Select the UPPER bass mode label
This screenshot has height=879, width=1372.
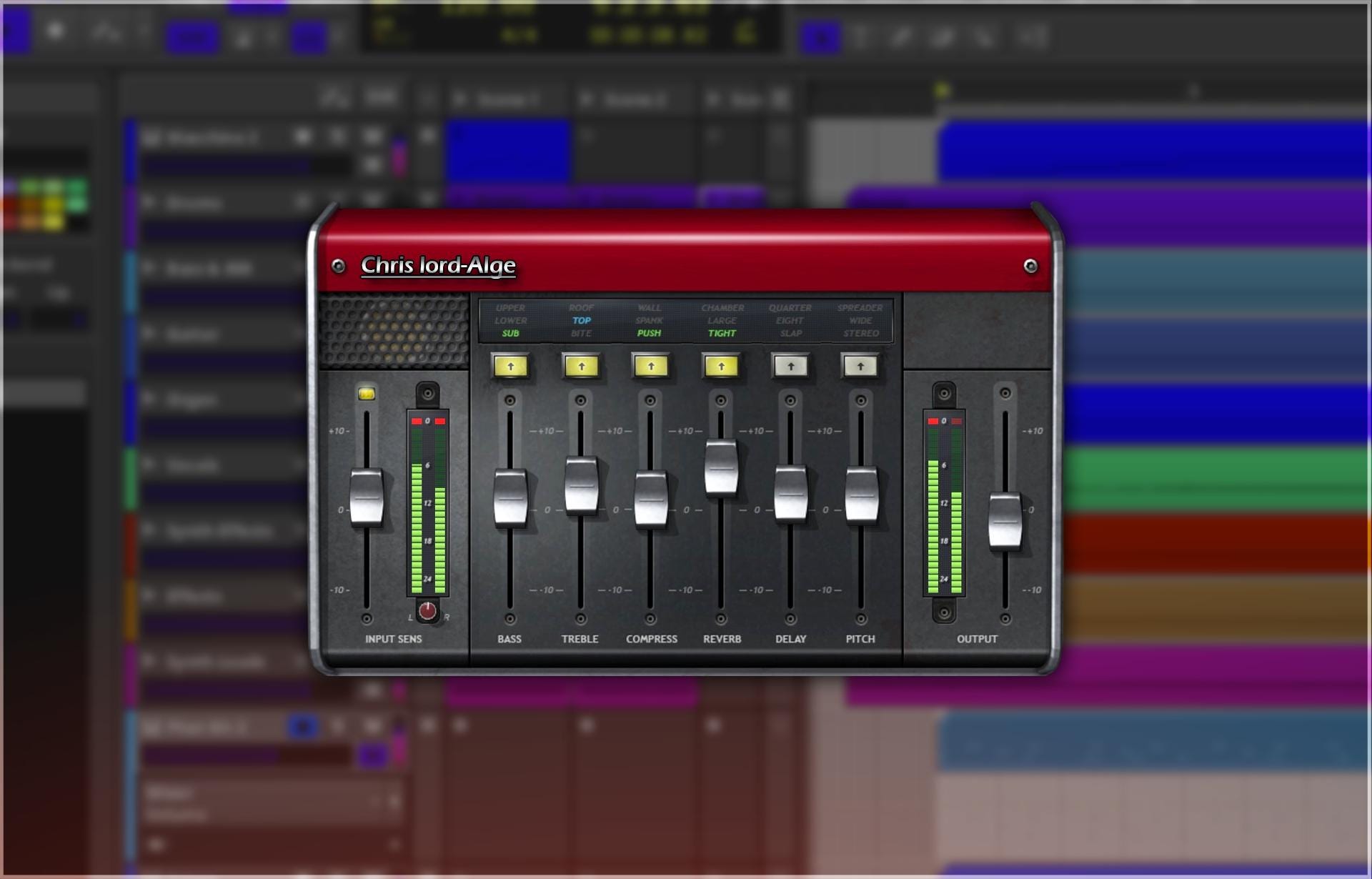pos(510,307)
